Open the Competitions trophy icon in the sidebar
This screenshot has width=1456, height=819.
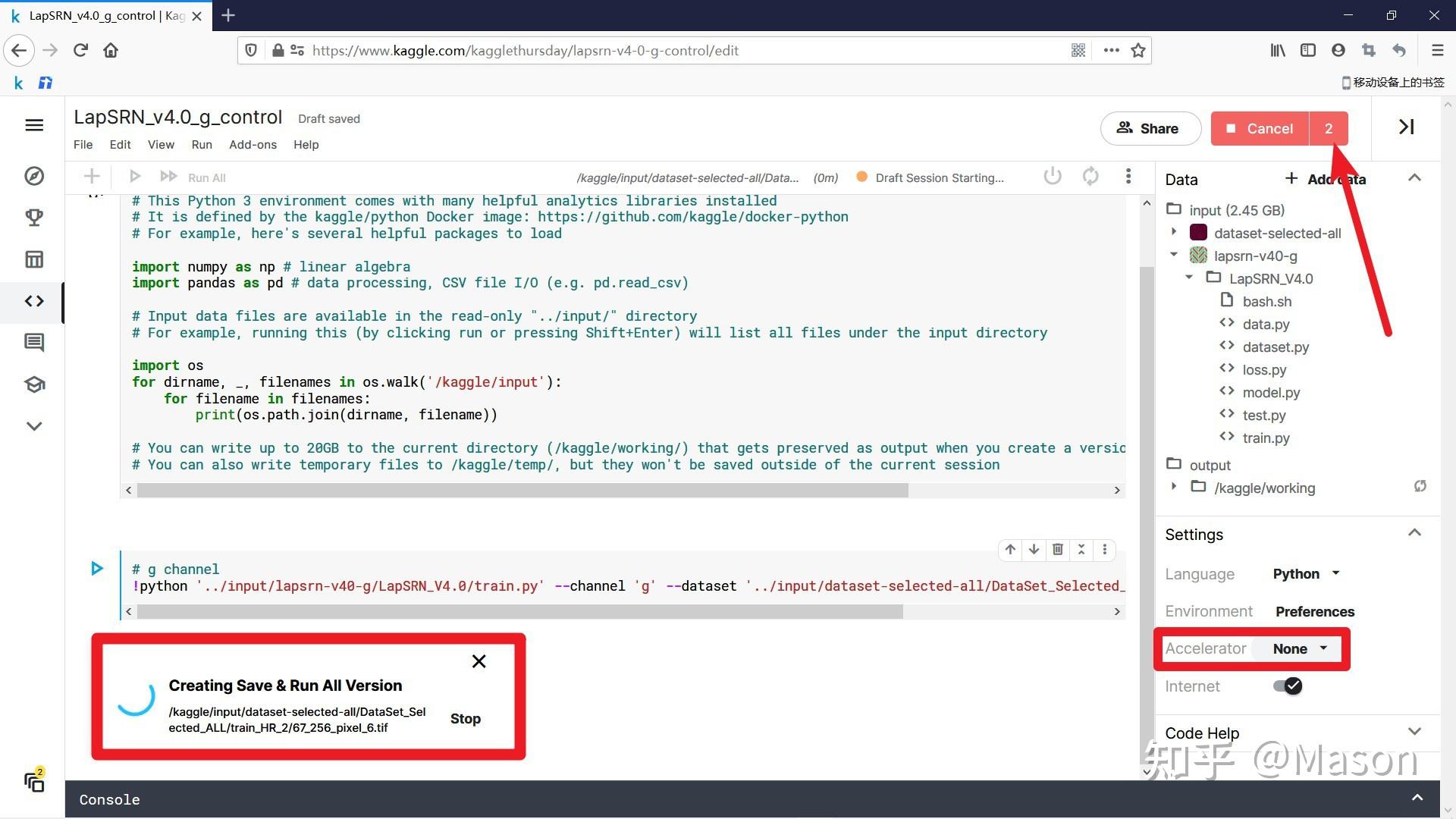point(34,218)
